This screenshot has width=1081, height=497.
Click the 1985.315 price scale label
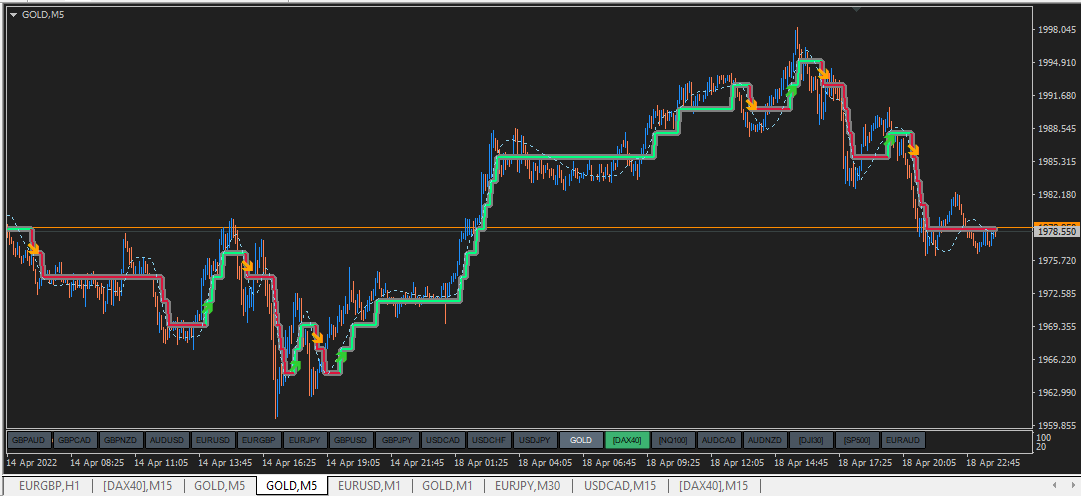point(1055,162)
